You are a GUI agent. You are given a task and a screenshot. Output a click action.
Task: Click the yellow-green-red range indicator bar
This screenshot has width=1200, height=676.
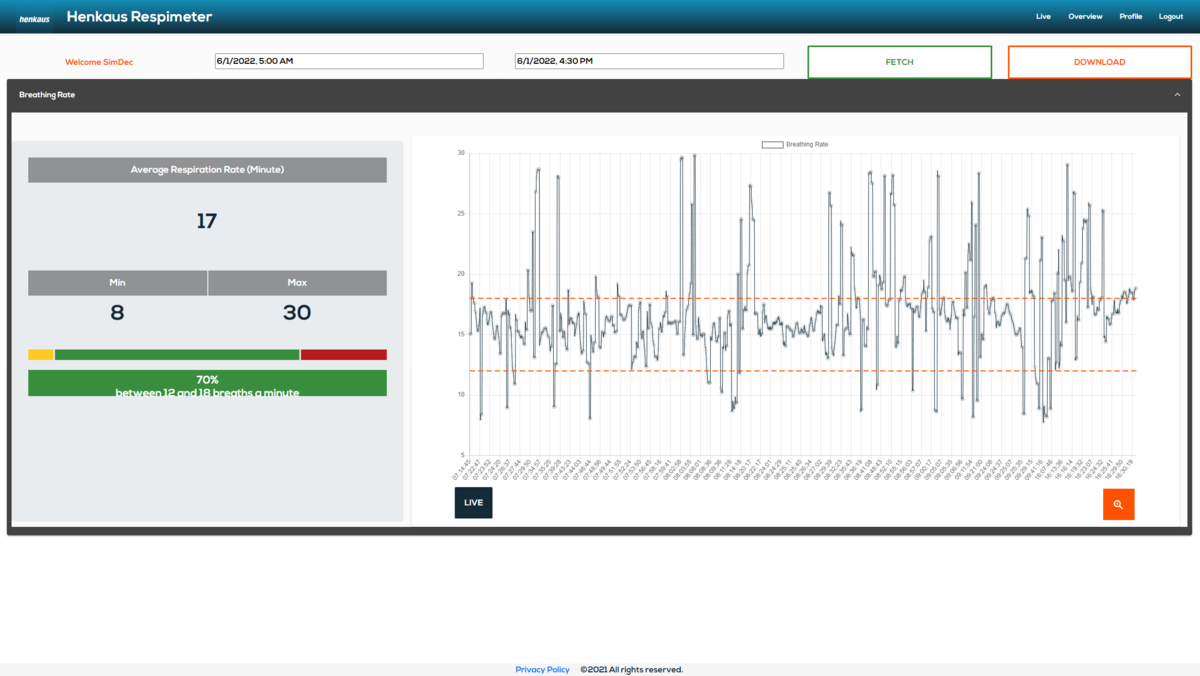click(207, 354)
